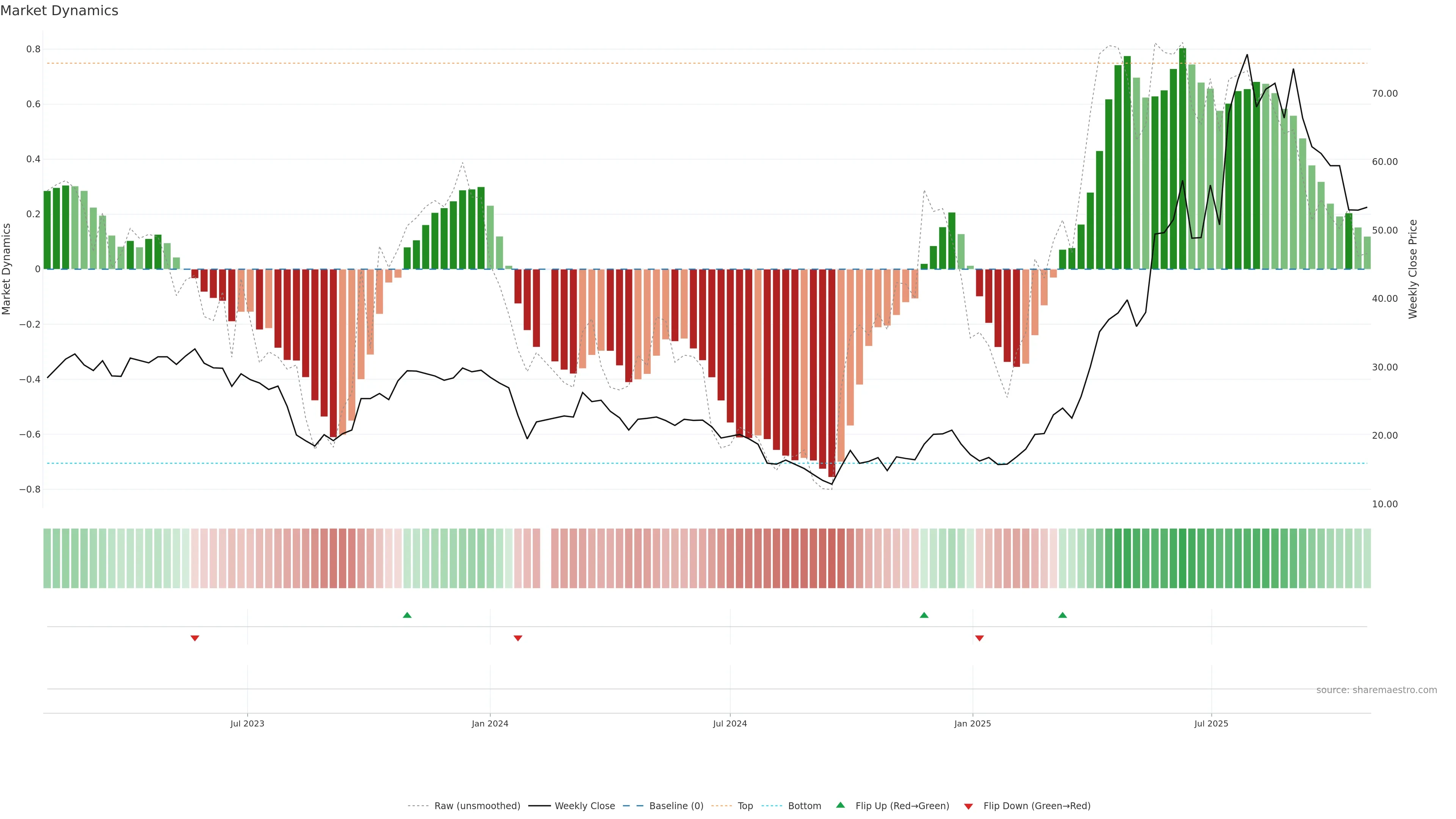Click the Jan 2025 x-axis label

pyautogui.click(x=972, y=723)
